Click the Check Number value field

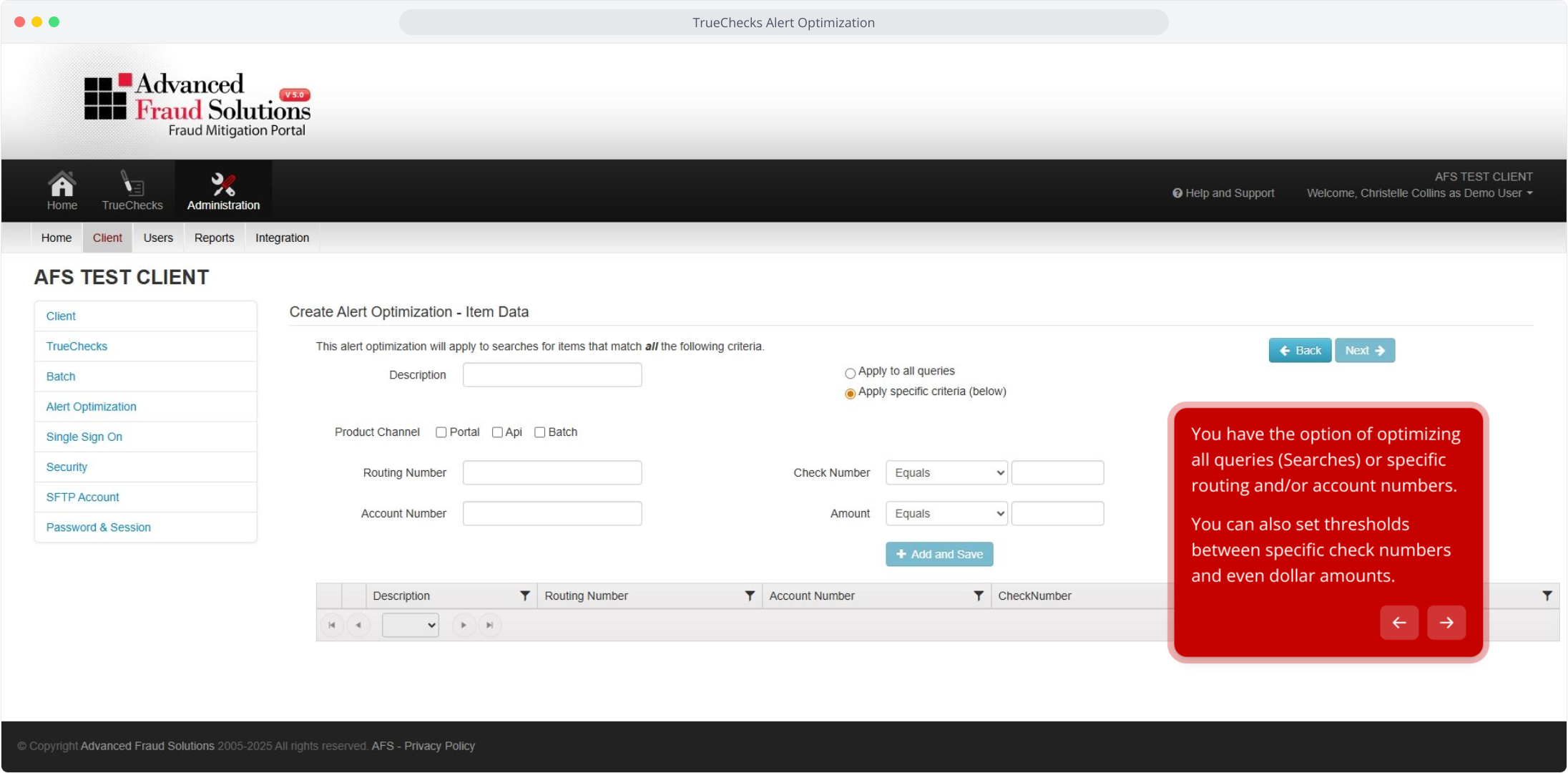click(1057, 473)
